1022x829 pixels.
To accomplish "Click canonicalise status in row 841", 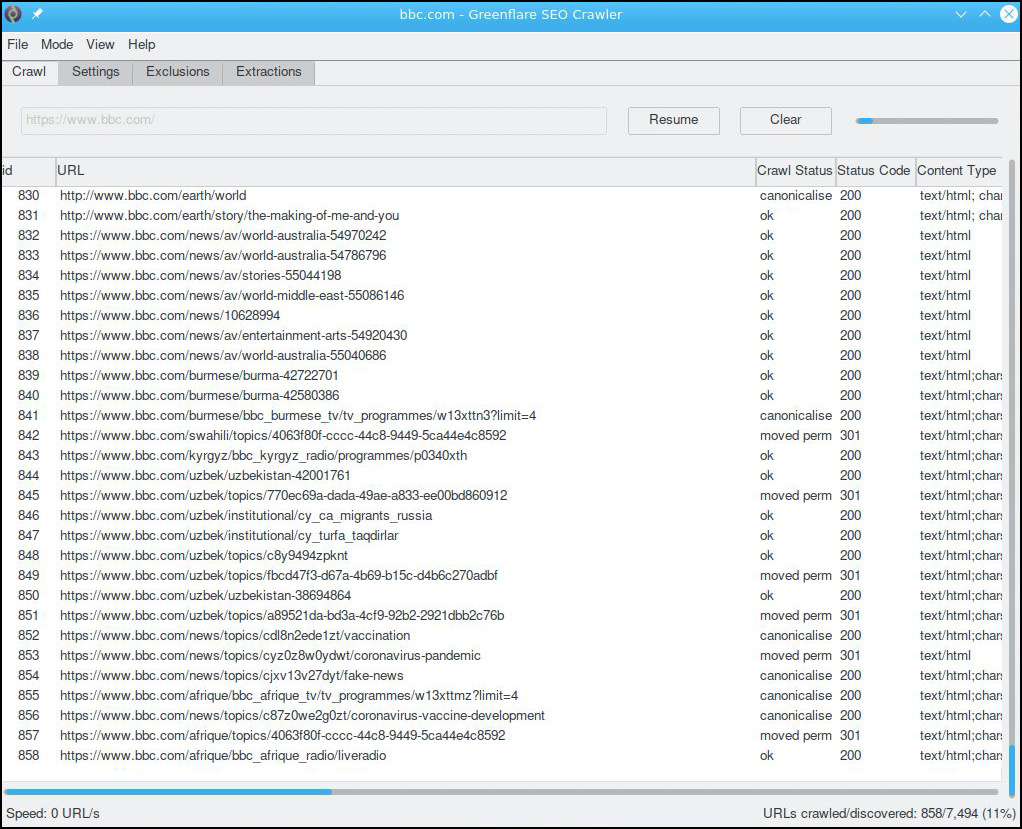I will (796, 415).
